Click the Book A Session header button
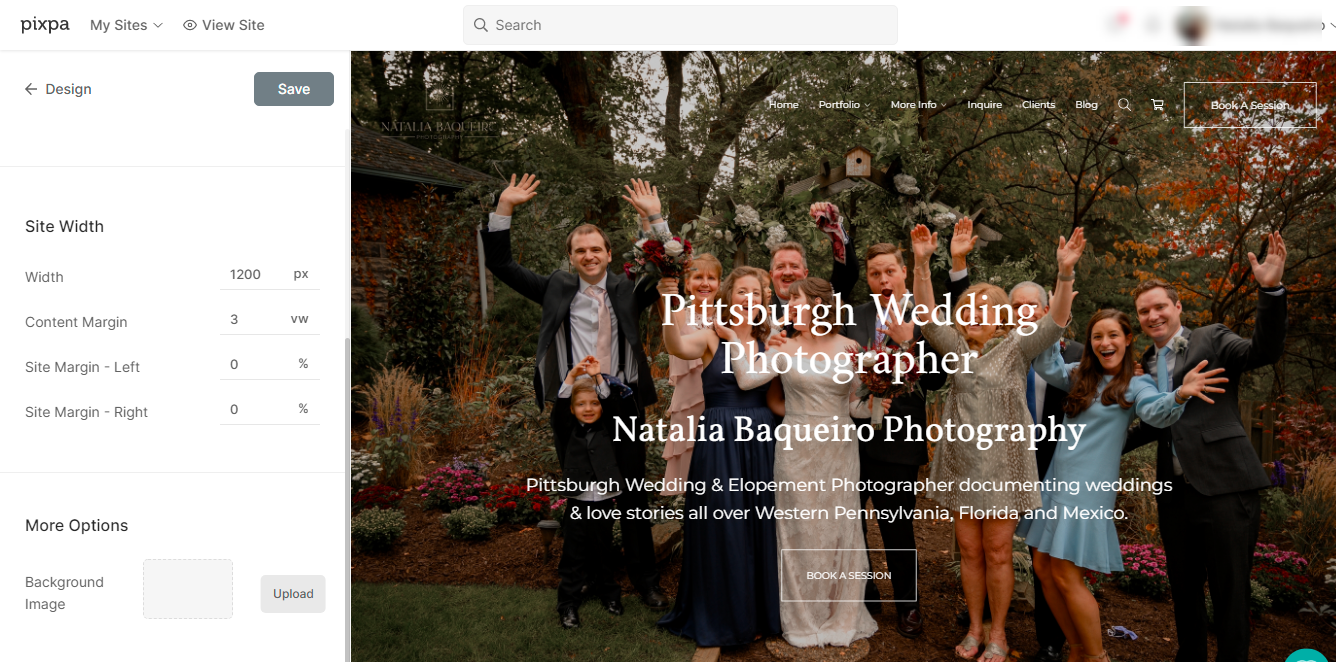Image resolution: width=1336 pixels, height=662 pixels. point(1250,105)
